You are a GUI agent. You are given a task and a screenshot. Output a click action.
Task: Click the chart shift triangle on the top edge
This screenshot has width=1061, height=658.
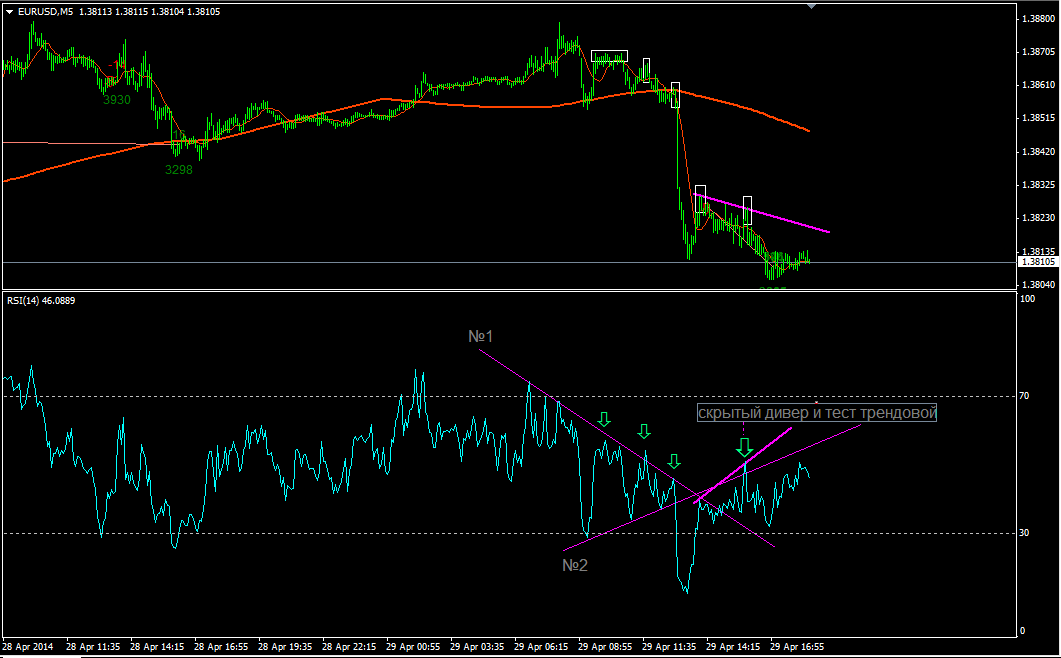tap(811, 6)
